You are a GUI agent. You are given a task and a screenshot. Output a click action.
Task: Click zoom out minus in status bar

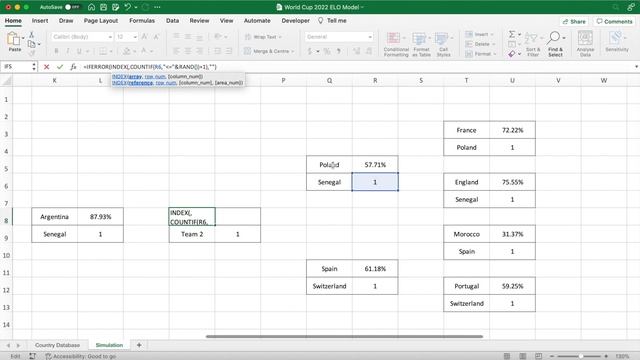click(x=552, y=356)
